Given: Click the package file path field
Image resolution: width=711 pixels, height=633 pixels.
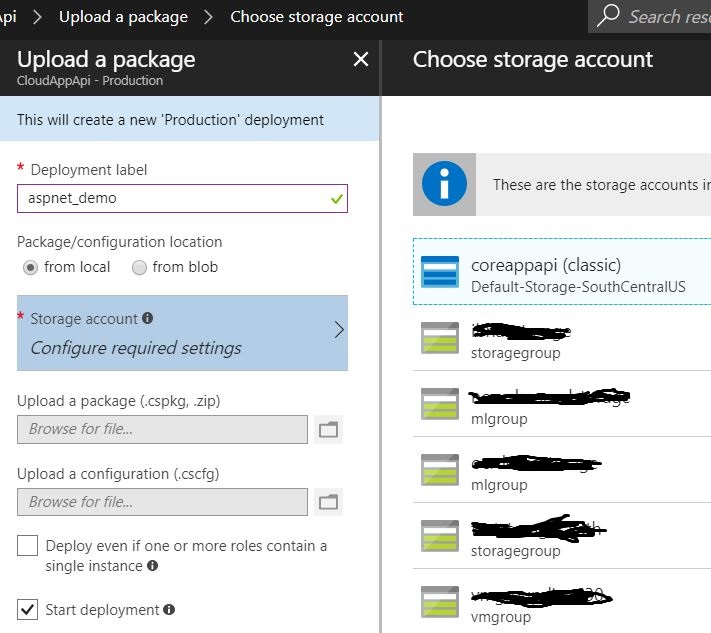Looking at the screenshot, I should click(x=162, y=429).
